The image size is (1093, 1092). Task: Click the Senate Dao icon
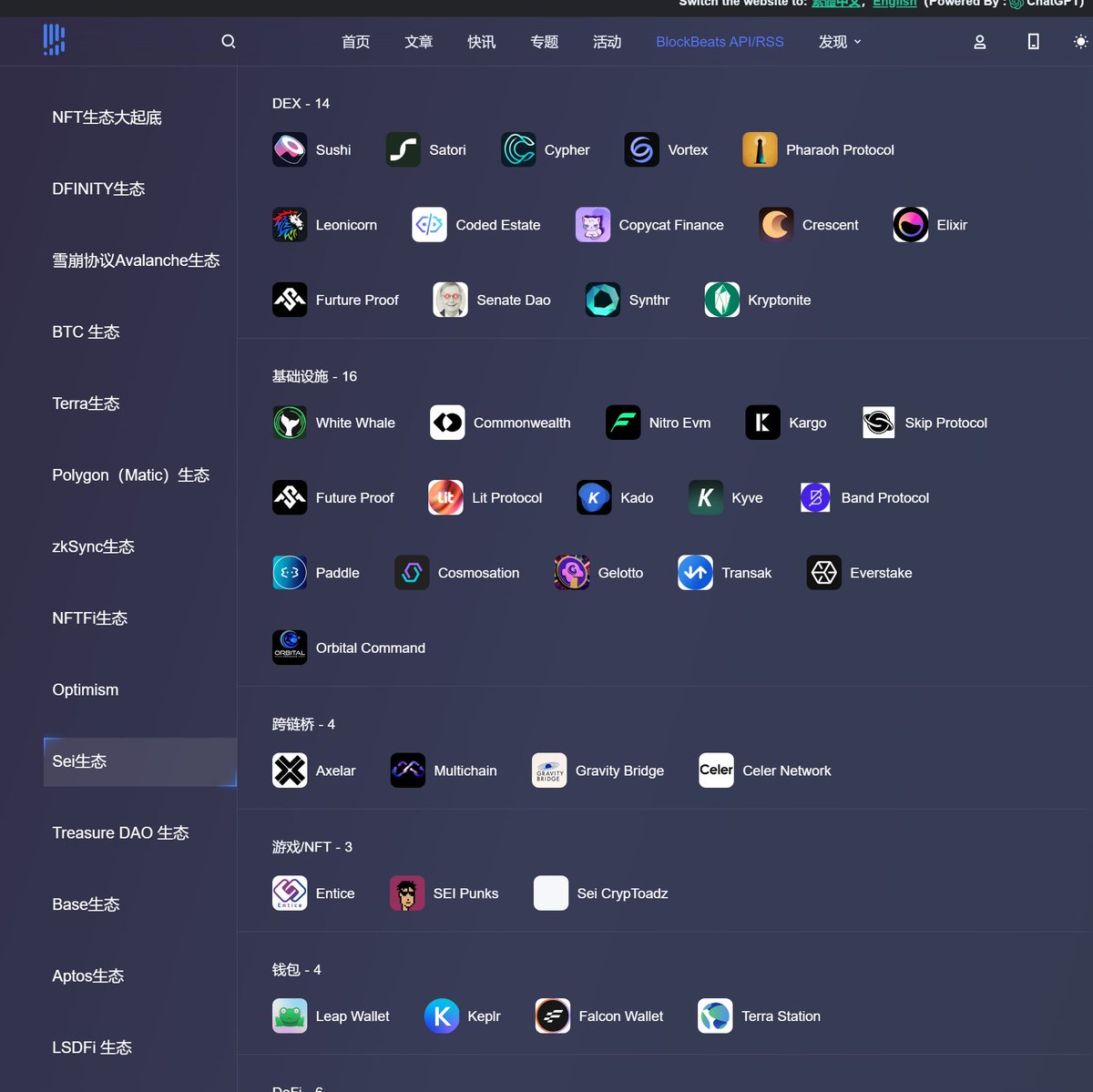tap(451, 300)
